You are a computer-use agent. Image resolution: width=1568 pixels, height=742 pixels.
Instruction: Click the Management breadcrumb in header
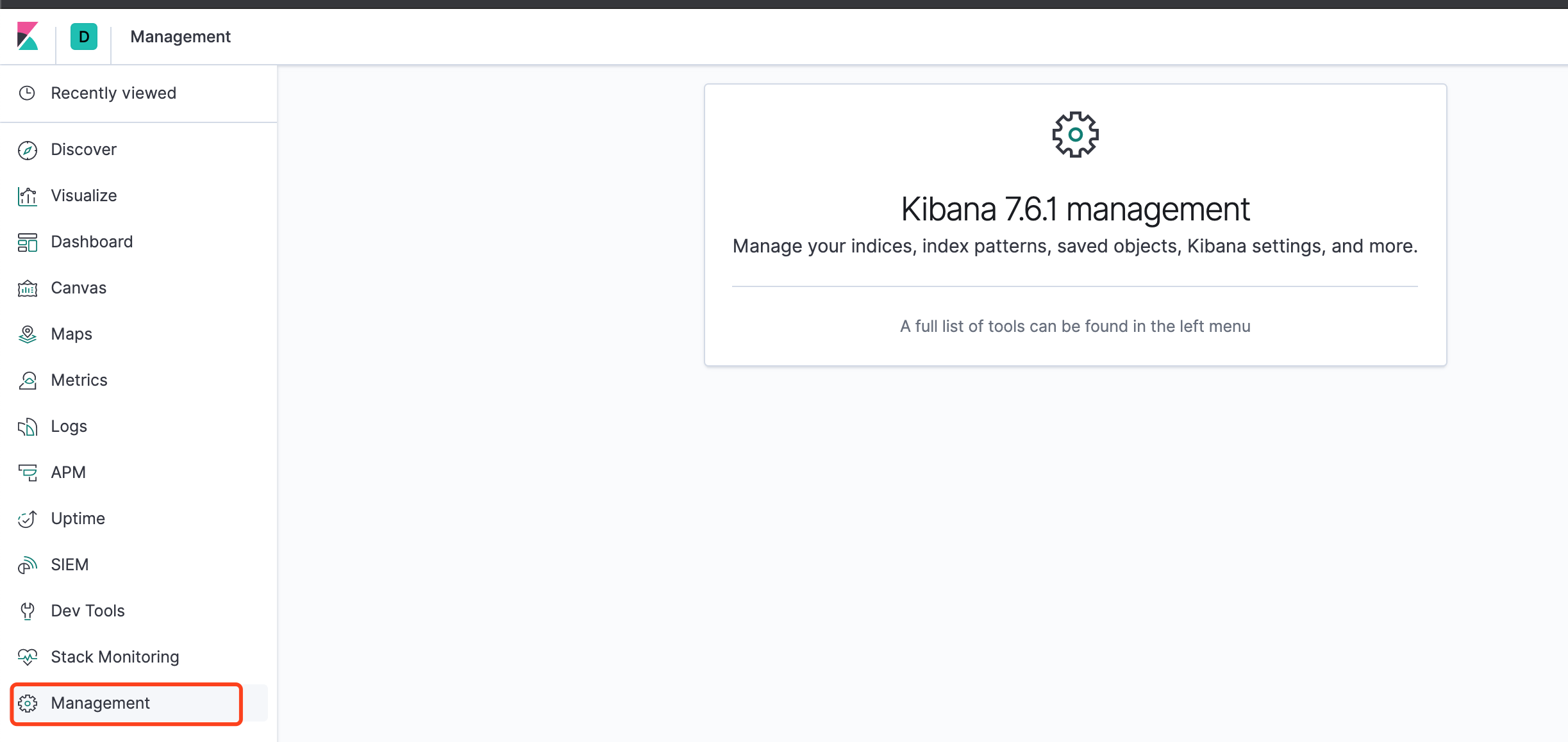coord(180,37)
